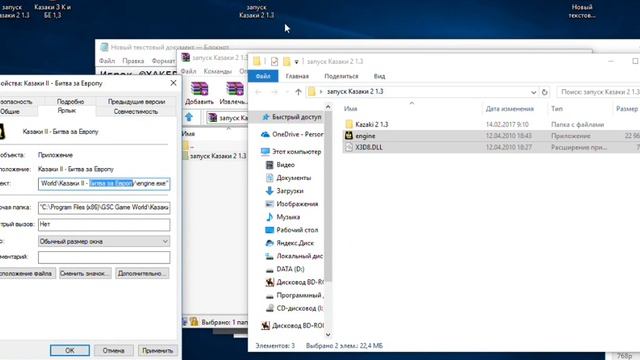Select the engine application file in Explorer
Image resolution: width=640 pixels, height=360 pixels.
click(365, 136)
